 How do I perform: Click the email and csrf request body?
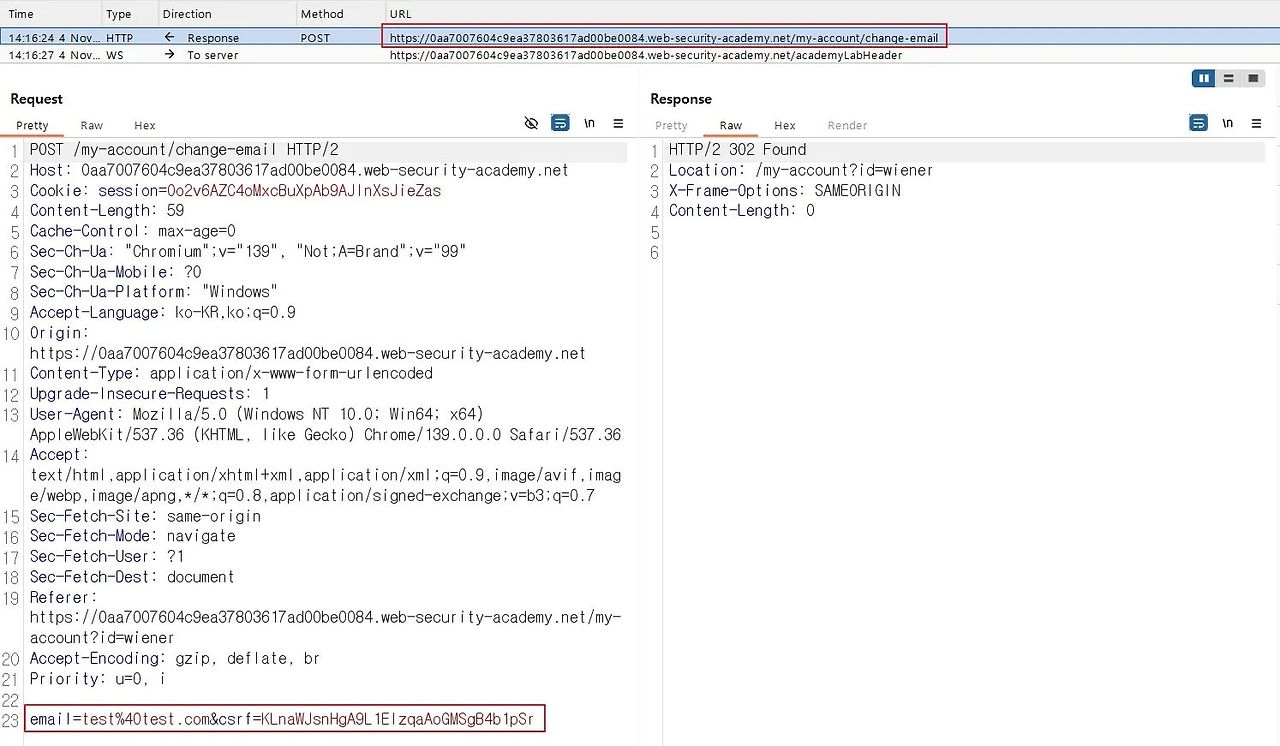tap(282, 720)
